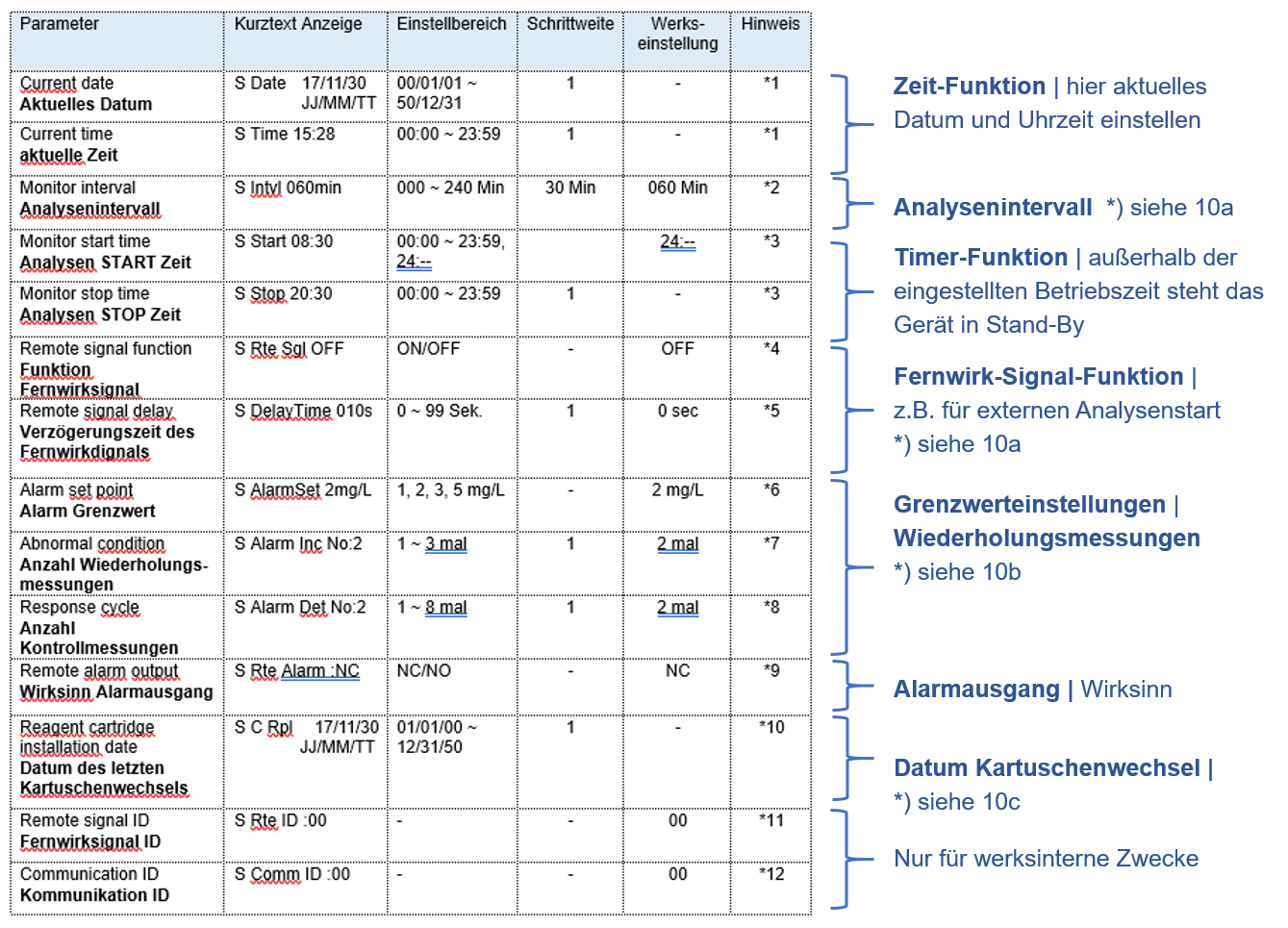Click the underlined "3 mal" range value
The height and width of the screenshot is (928, 1288).
[x=446, y=544]
